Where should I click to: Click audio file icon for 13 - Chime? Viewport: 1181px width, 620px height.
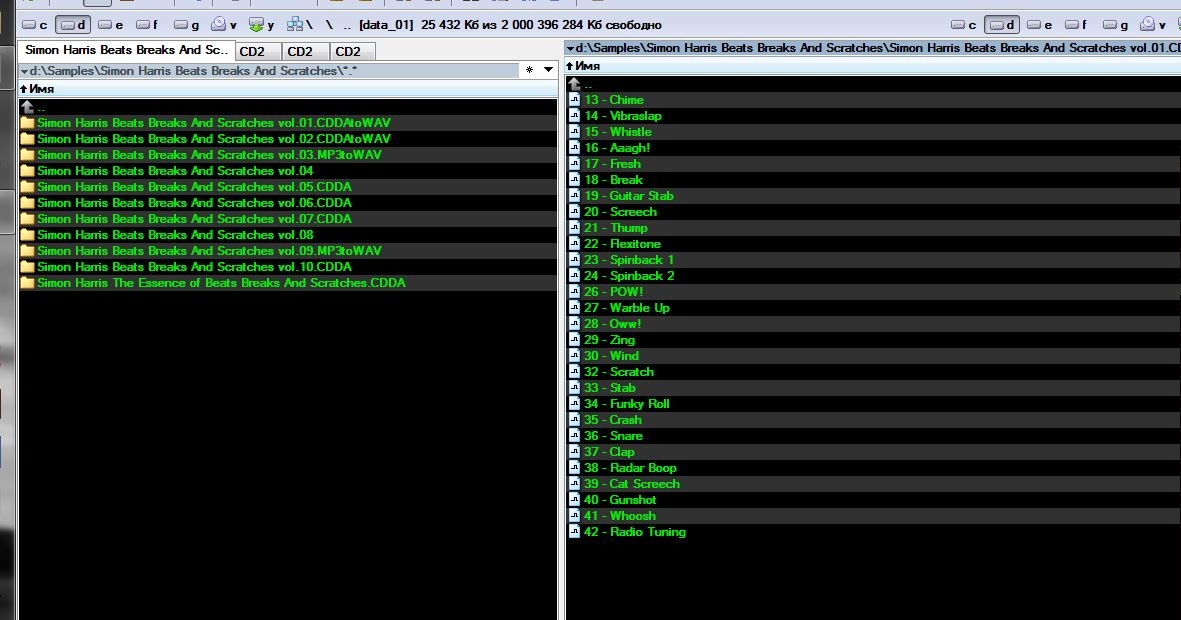[574, 99]
